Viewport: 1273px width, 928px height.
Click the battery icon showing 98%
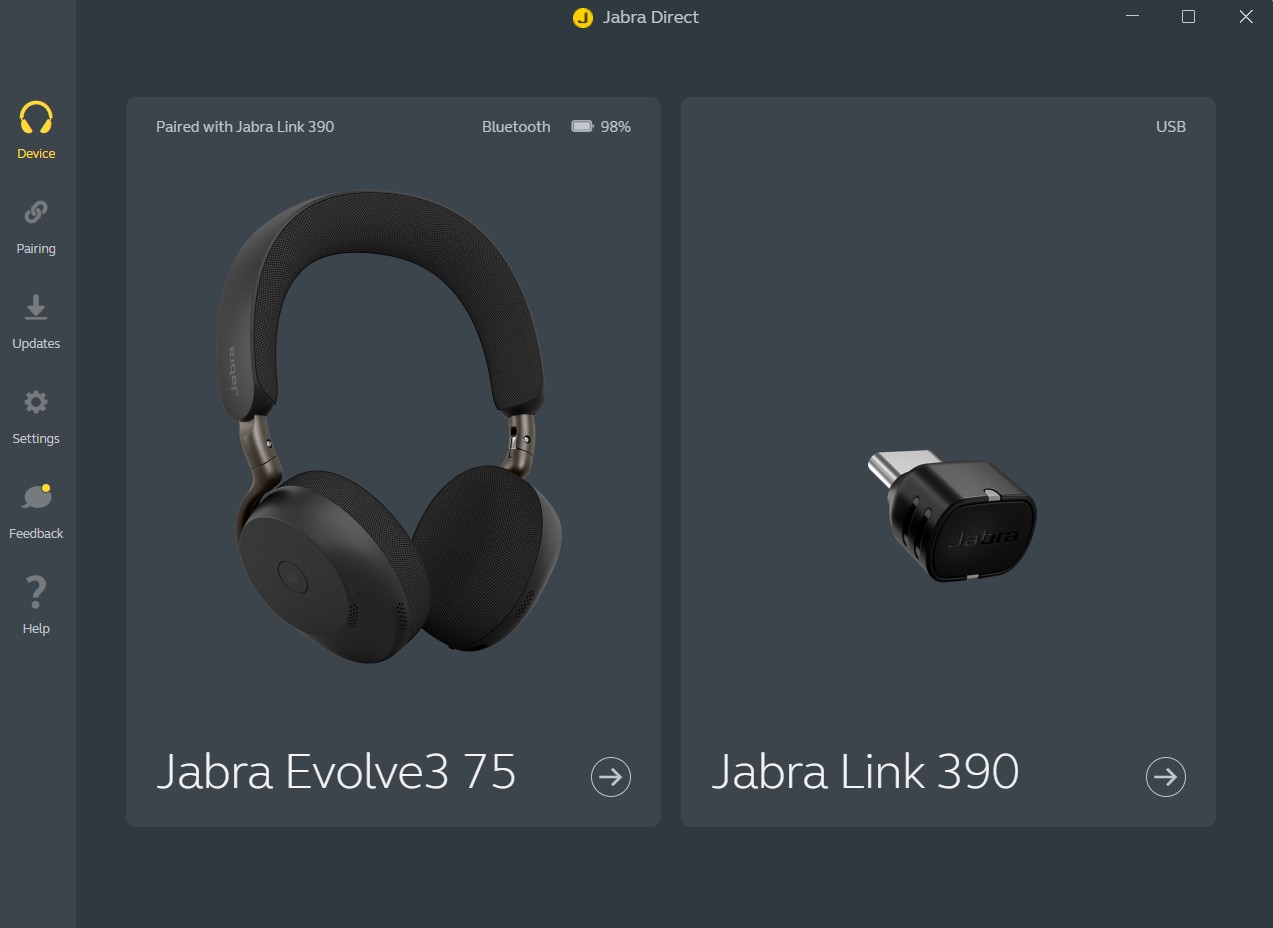click(582, 126)
